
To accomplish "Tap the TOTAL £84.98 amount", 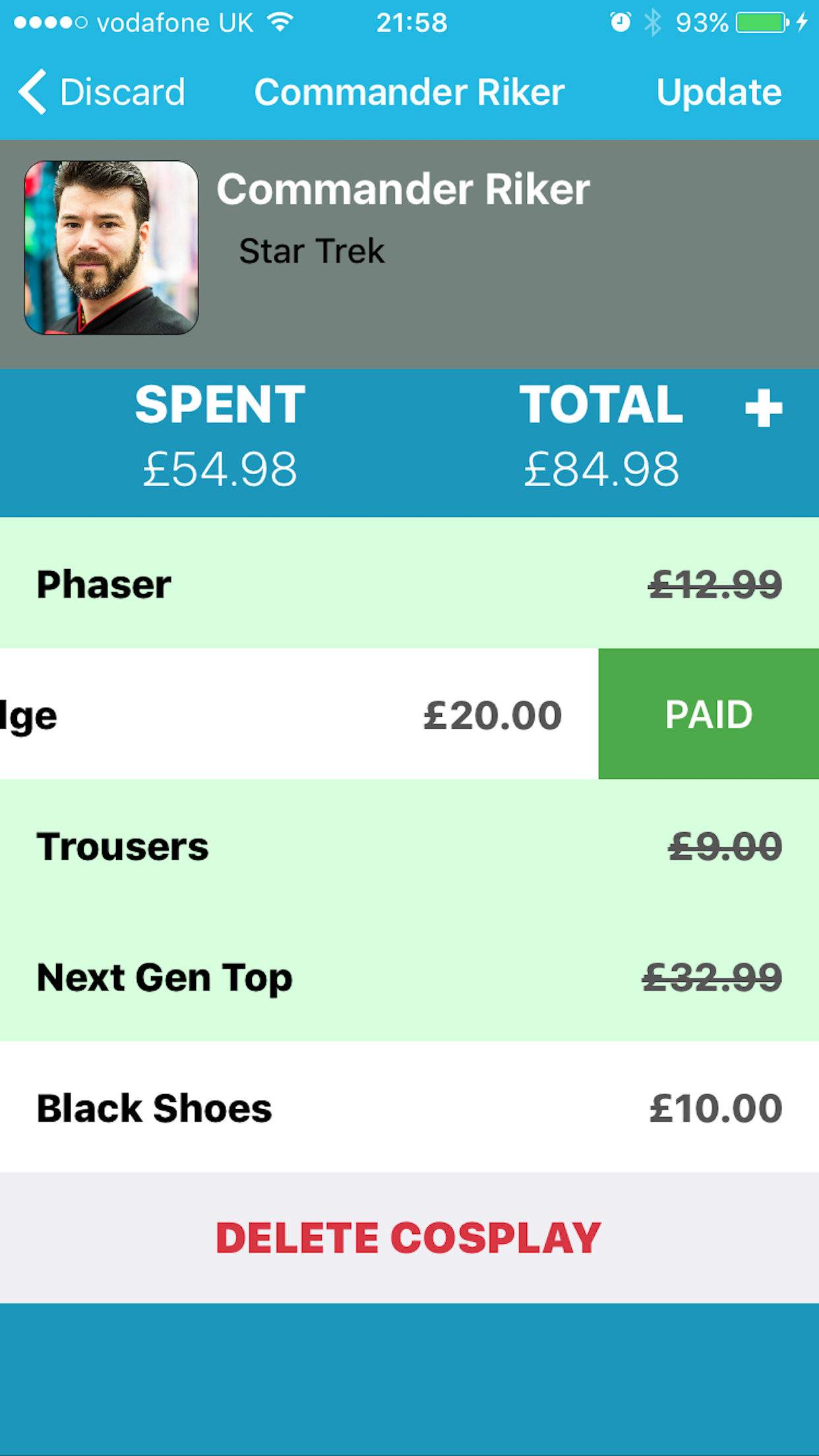I will 601,469.
